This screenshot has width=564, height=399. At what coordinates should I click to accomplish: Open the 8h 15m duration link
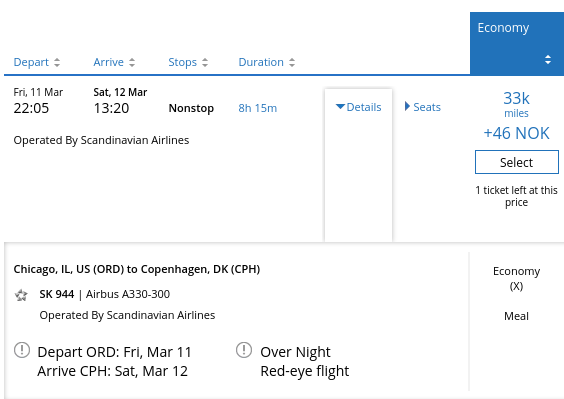click(x=258, y=108)
